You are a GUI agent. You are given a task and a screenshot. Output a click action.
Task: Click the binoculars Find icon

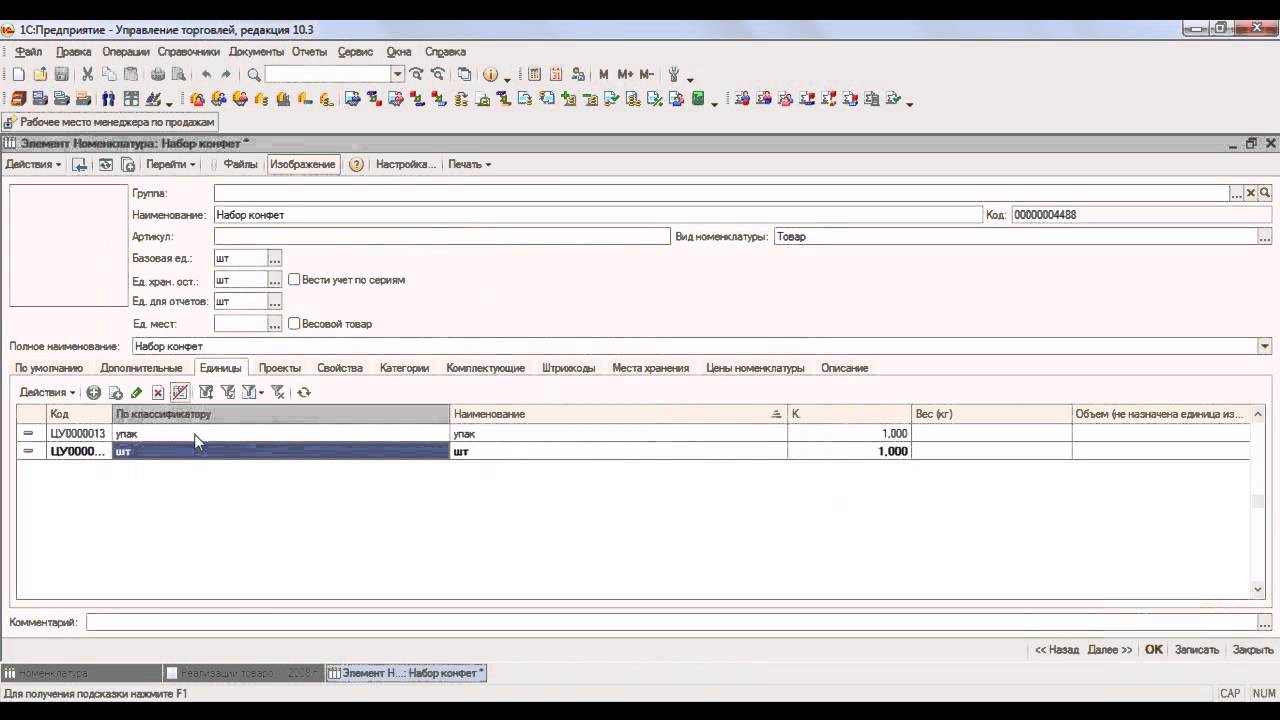point(108,99)
